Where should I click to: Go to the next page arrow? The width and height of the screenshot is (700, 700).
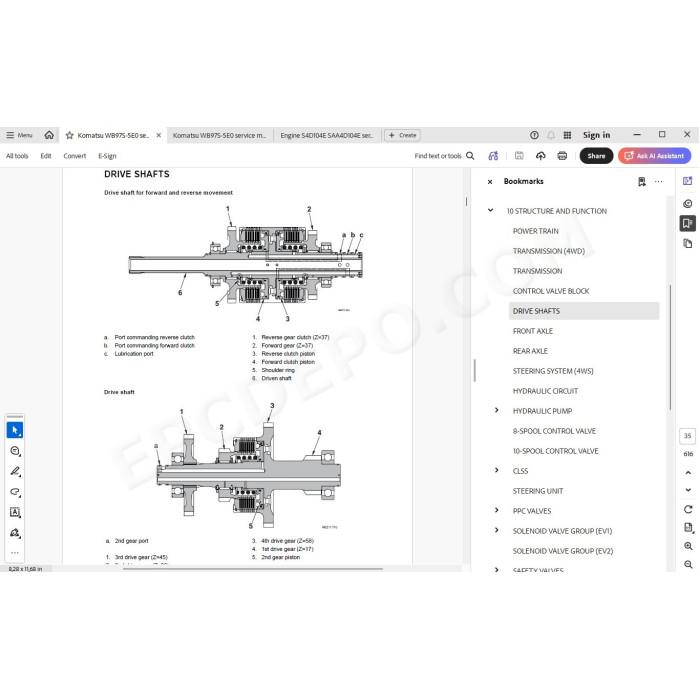[x=688, y=490]
